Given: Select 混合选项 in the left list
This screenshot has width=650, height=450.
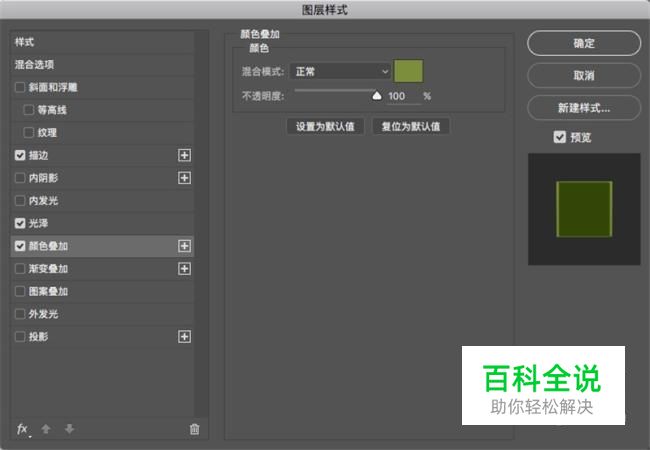Looking at the screenshot, I should click(x=34, y=65).
